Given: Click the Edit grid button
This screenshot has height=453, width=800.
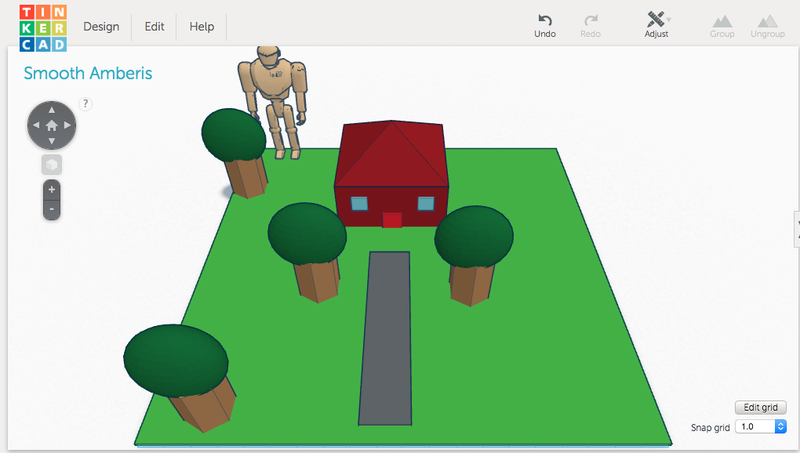Looking at the screenshot, I should [761, 407].
